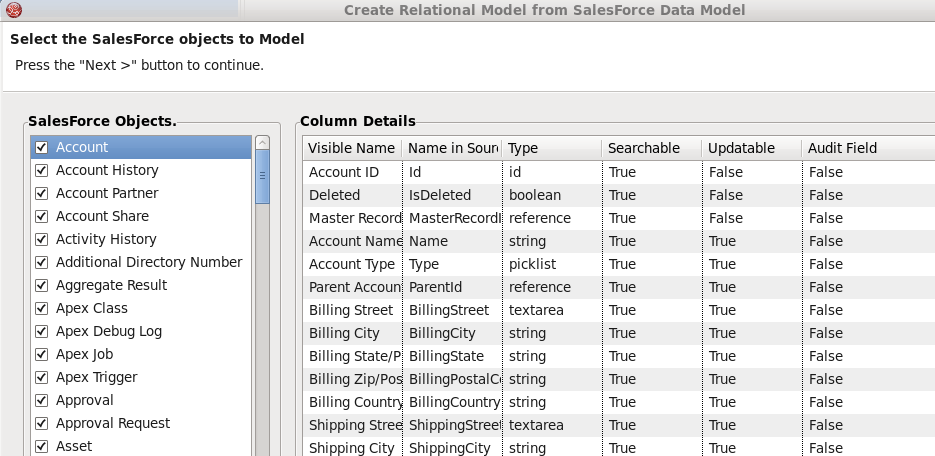Screen dimensions: 935x456
Task: Click the ParentId source name cell
Action: point(453,287)
